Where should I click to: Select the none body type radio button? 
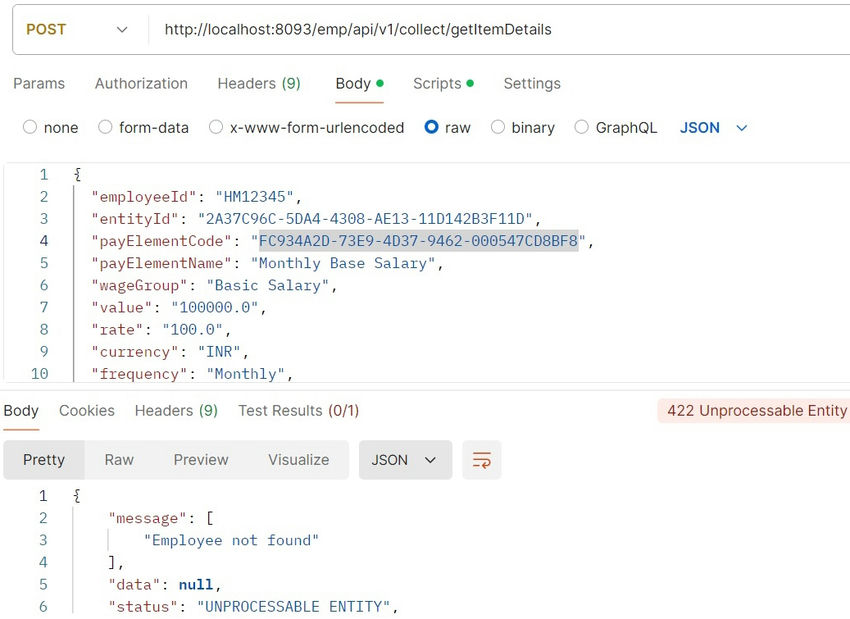click(x=30, y=127)
